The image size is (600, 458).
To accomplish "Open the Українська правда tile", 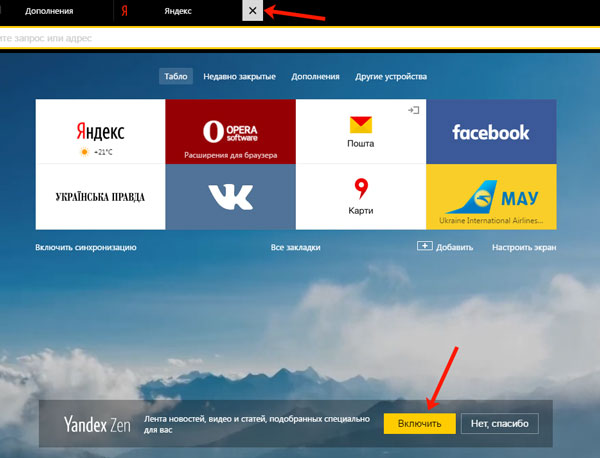I will (x=100, y=196).
